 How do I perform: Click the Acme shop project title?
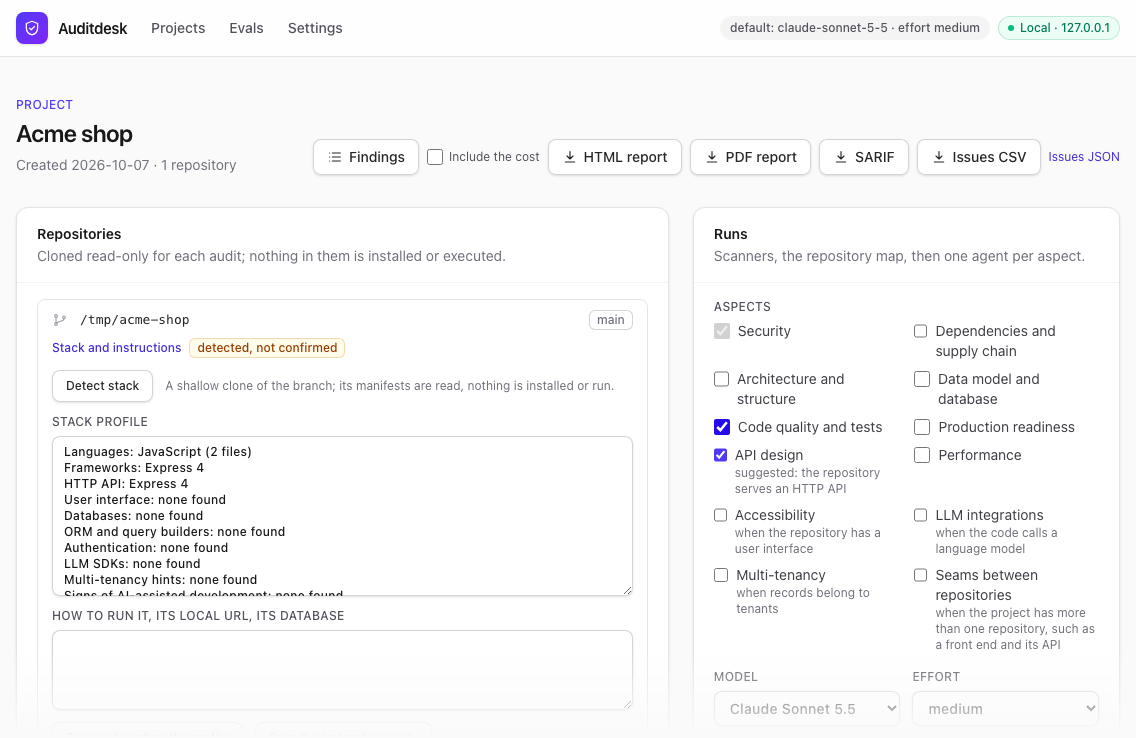[x=75, y=134]
